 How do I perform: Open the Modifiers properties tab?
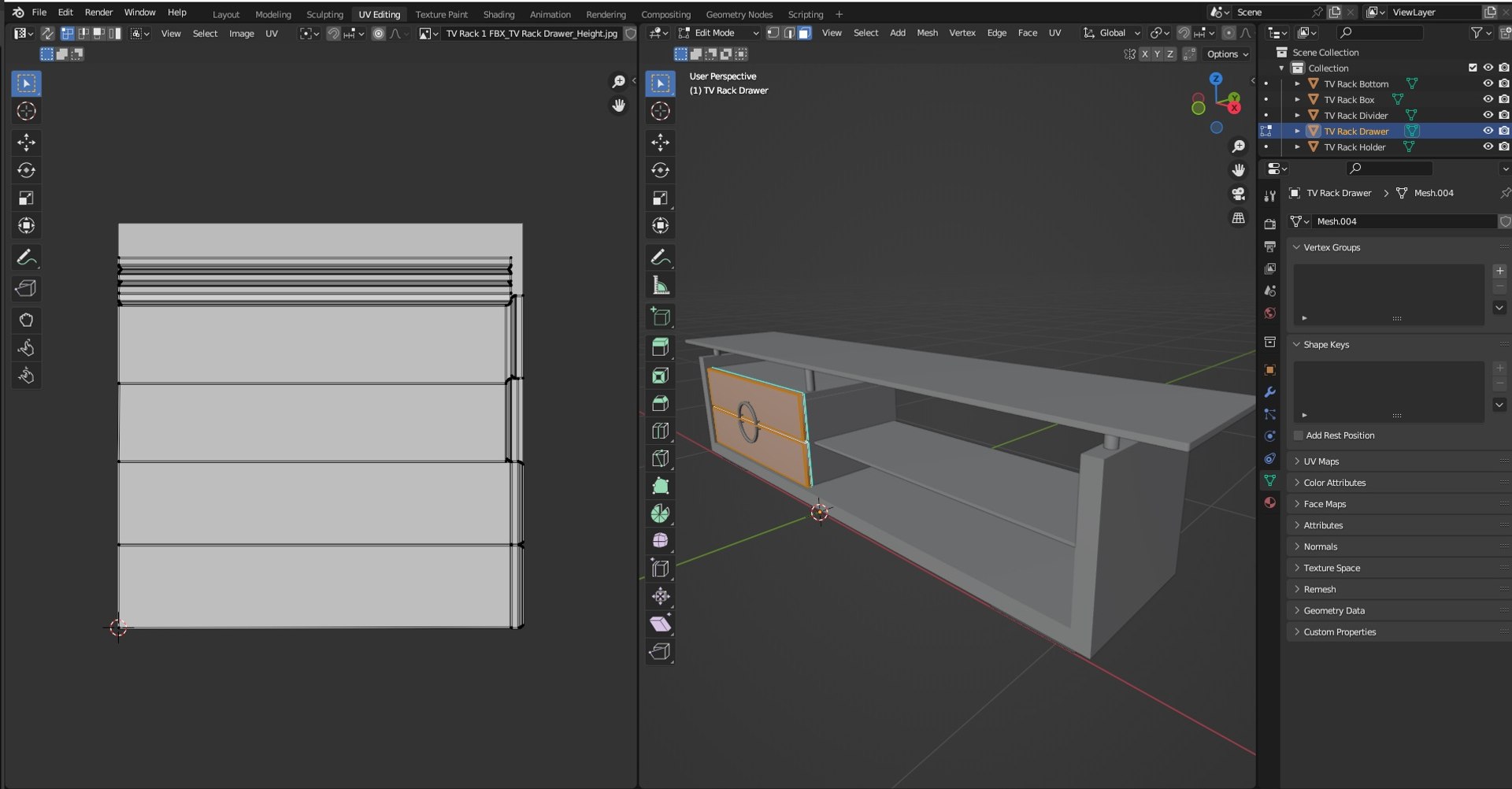pos(1269,392)
